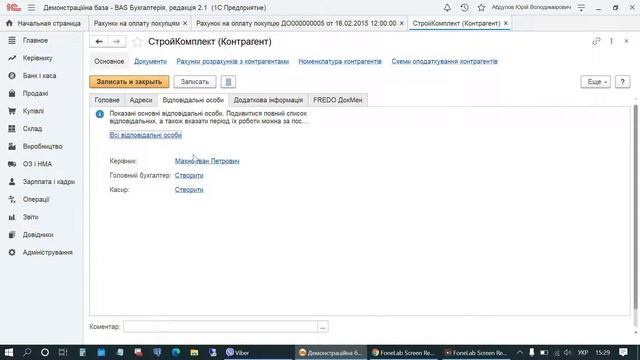Open Windows notification center icon

(623, 352)
